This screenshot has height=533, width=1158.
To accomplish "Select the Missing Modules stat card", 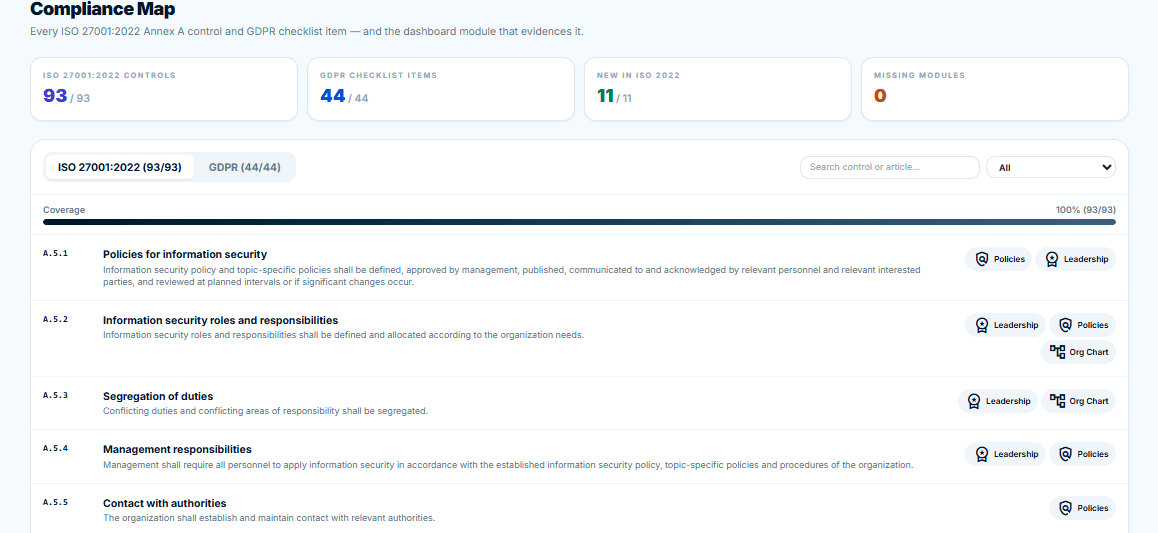I will pyautogui.click(x=995, y=89).
